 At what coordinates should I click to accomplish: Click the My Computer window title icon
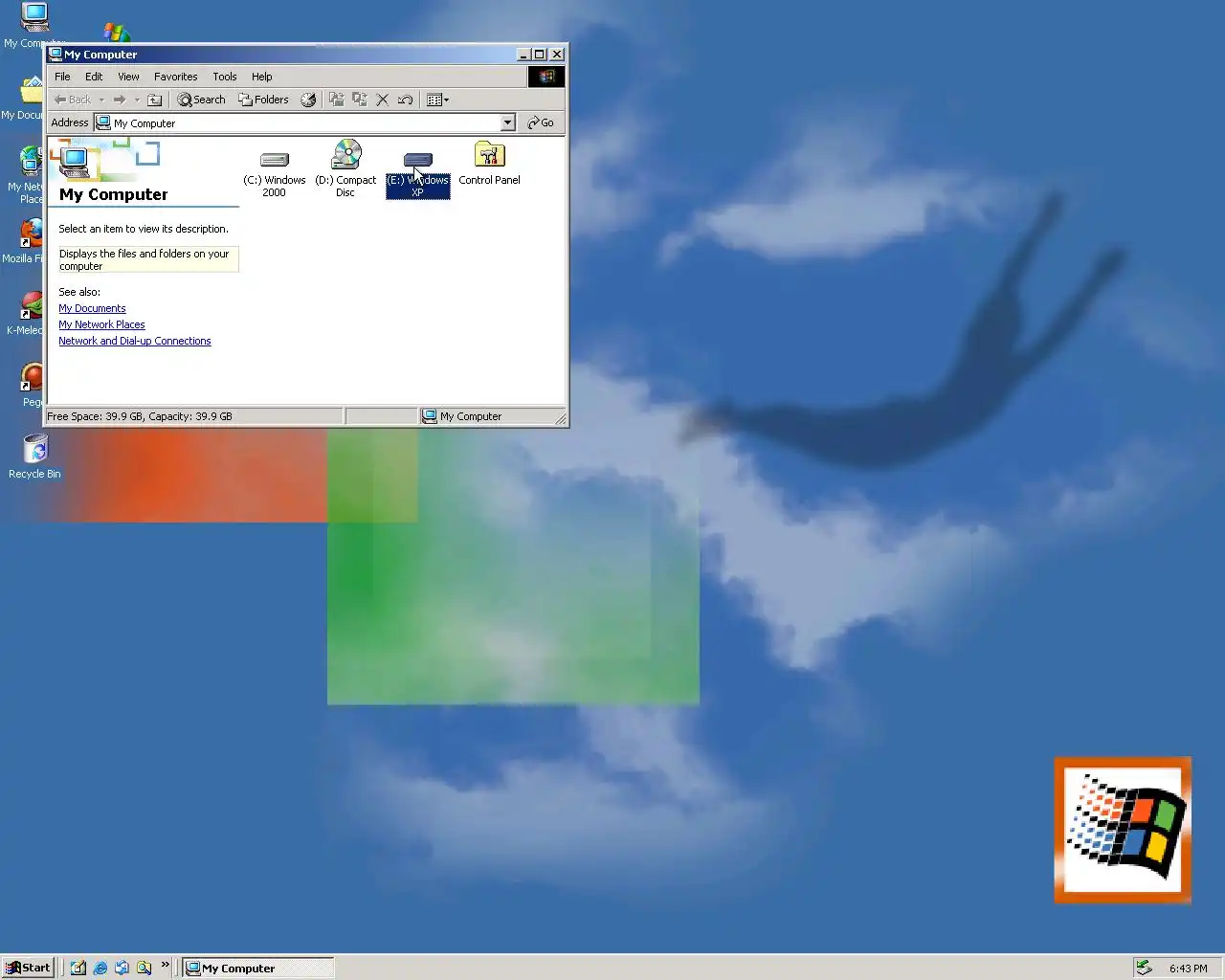(56, 55)
